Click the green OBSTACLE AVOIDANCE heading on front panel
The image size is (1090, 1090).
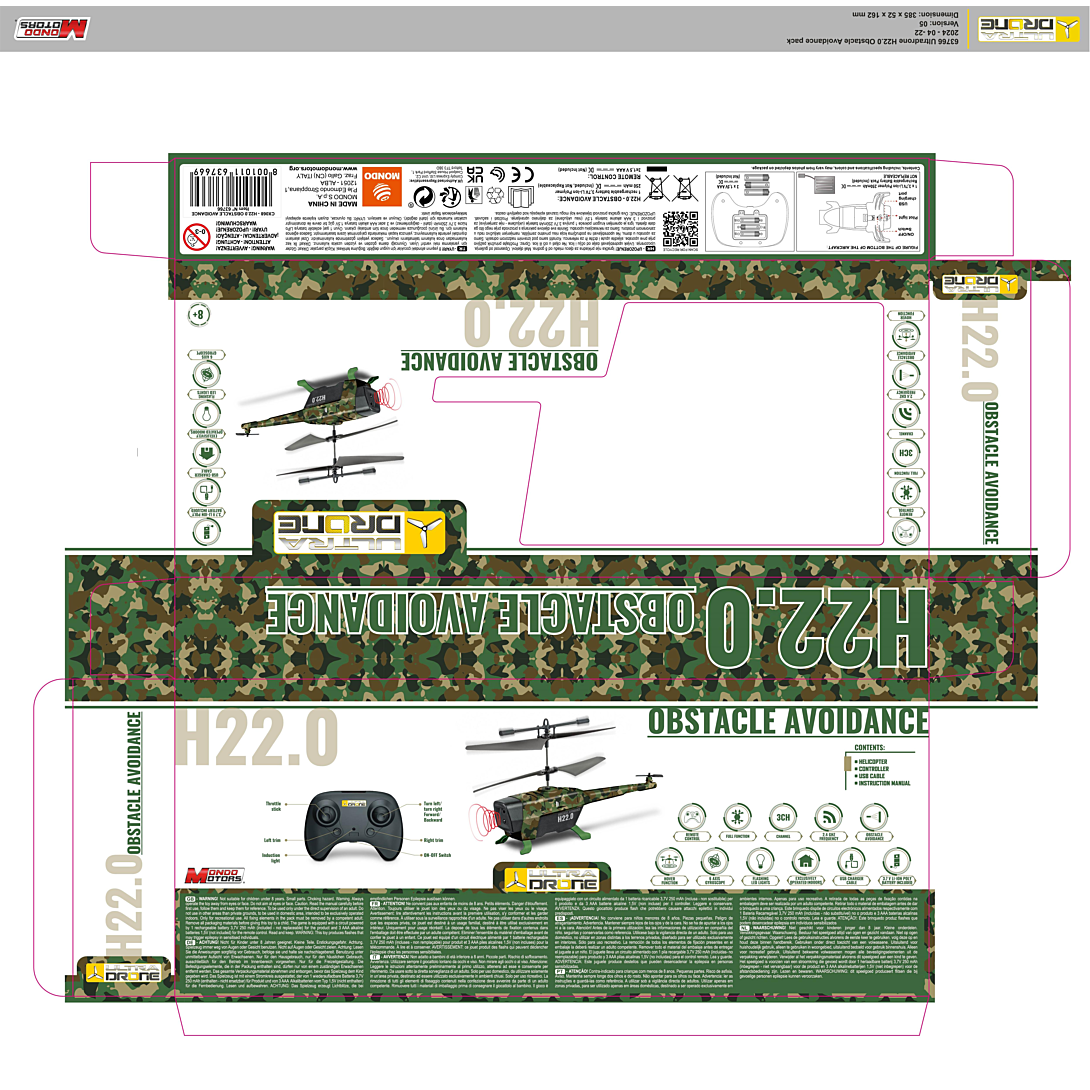click(x=788, y=722)
